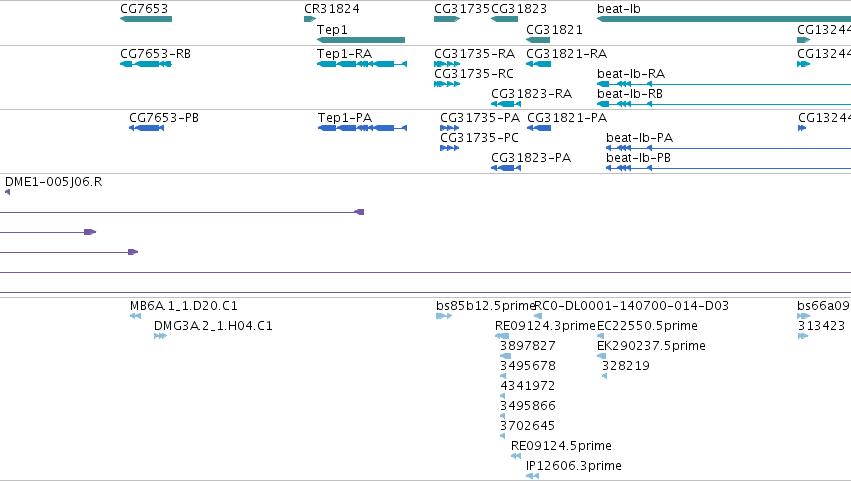The width and height of the screenshot is (851, 481).
Task: Open the CG31735-PC protein label
Action: coord(479,137)
